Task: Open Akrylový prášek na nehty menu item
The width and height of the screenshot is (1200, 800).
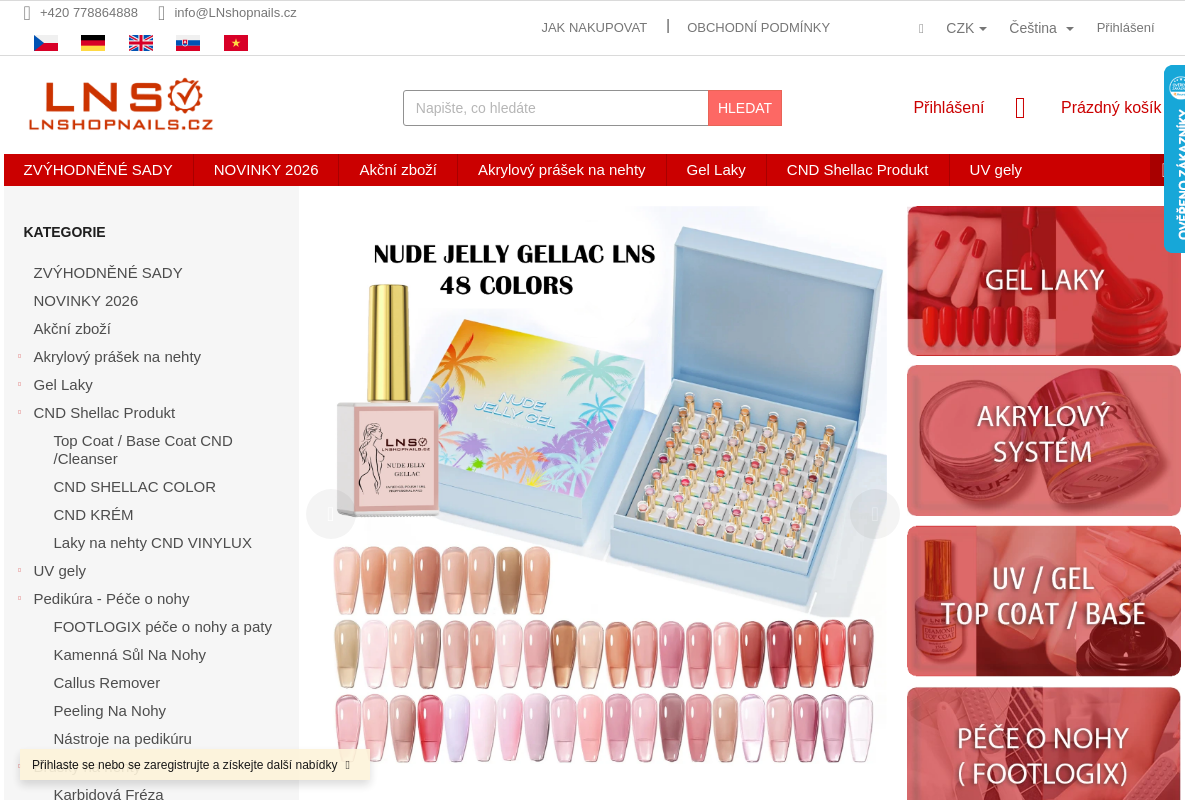Action: pos(562,170)
